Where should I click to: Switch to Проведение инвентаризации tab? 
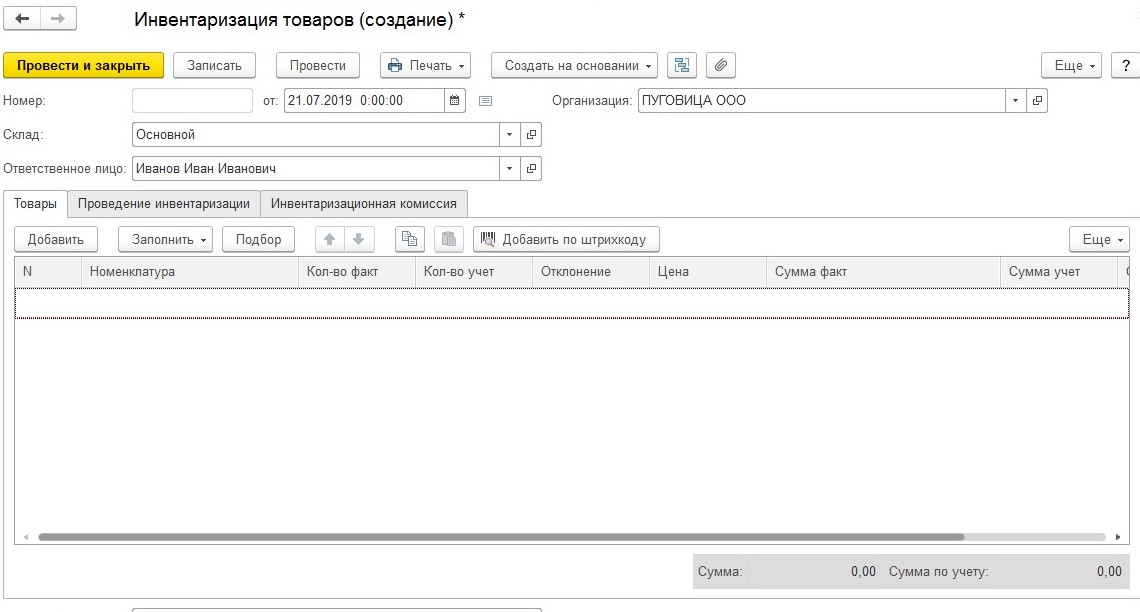(x=164, y=203)
